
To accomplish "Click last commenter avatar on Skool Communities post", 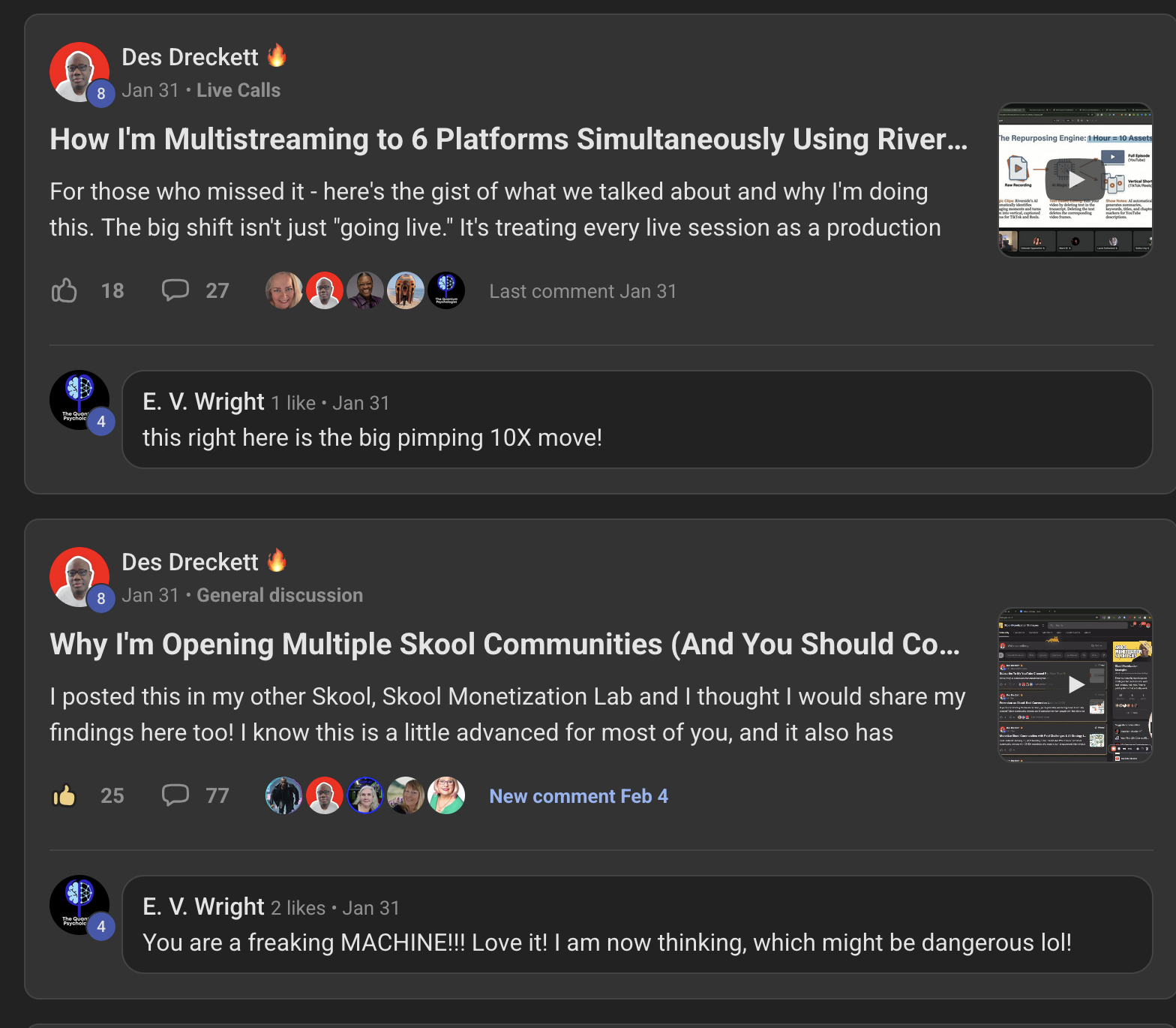I will [446, 795].
